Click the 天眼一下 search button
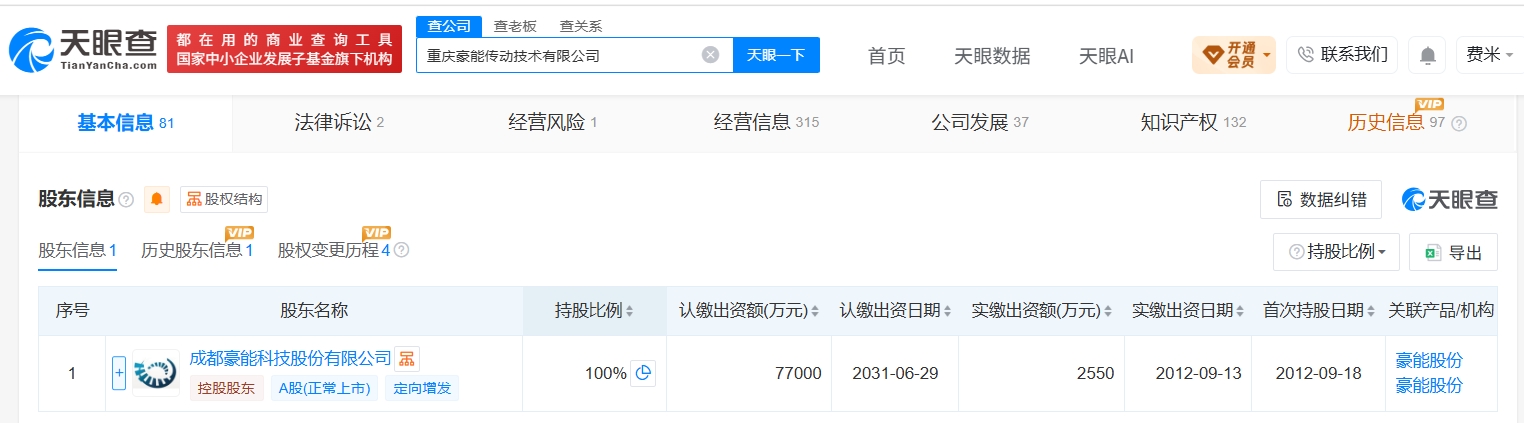1524x423 pixels. point(776,55)
